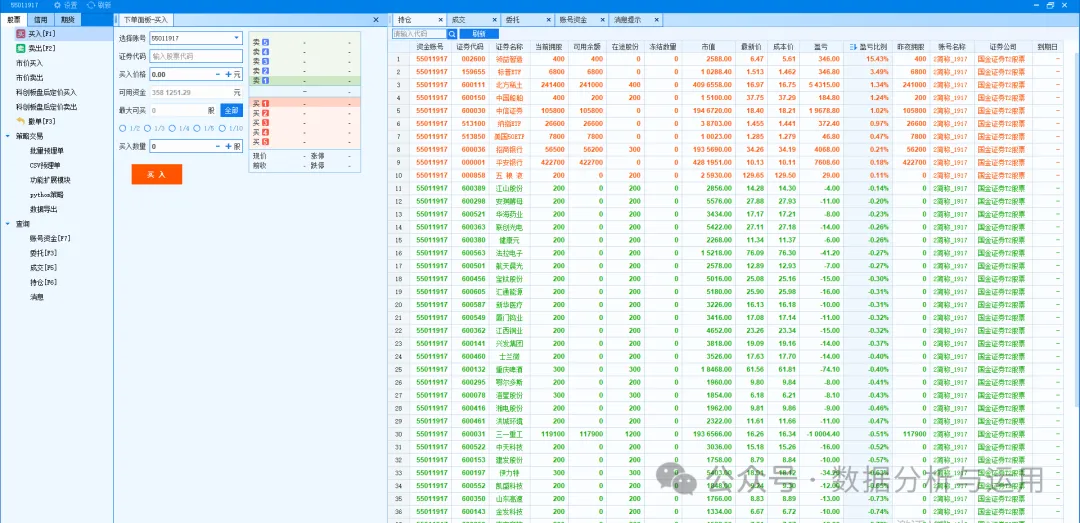The width and height of the screenshot is (1080, 523).
Task: Open 功能扩展模块 under 策略交易
Action: 50,180
